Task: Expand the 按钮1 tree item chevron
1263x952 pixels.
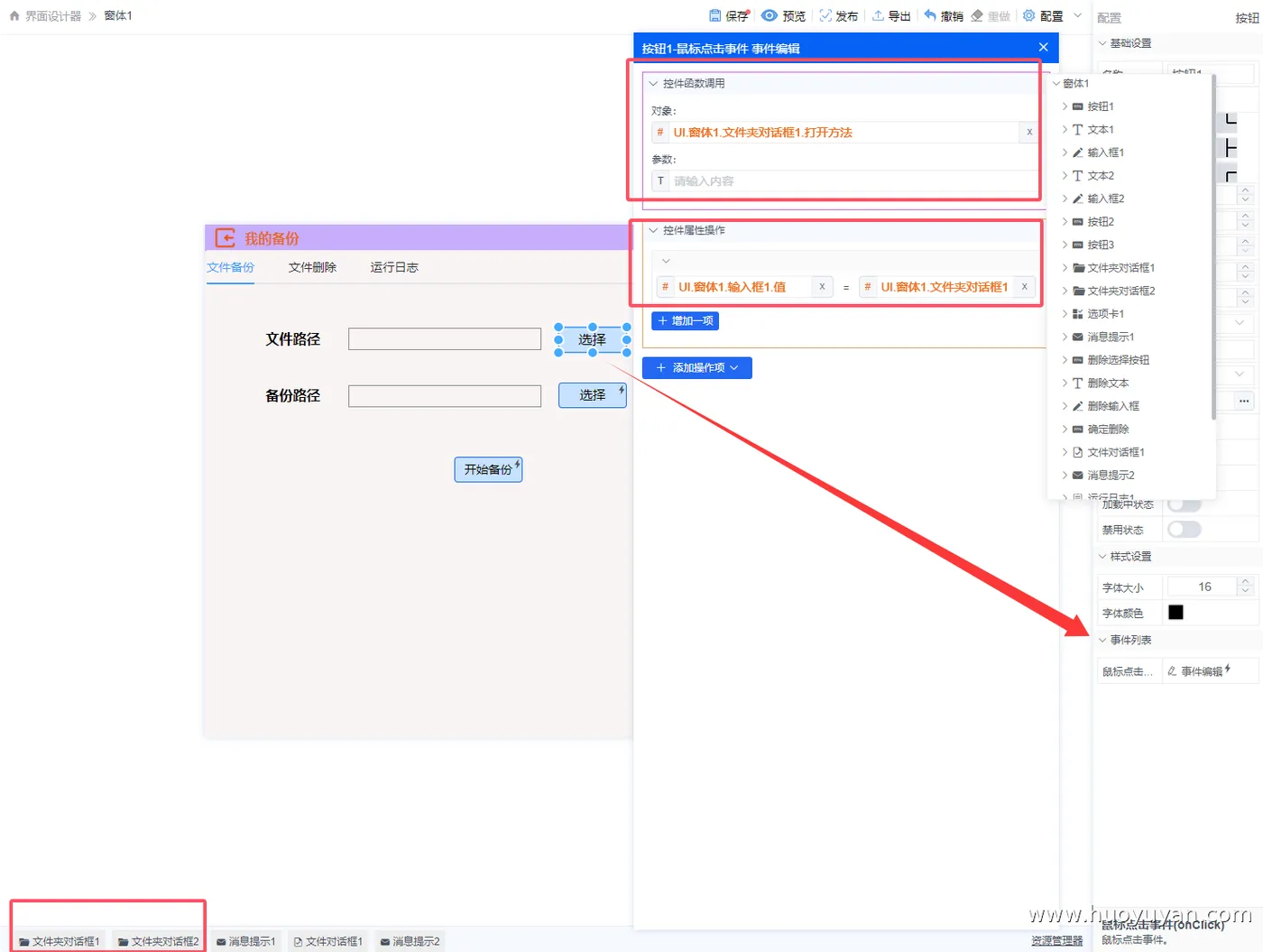Action: 1065,106
